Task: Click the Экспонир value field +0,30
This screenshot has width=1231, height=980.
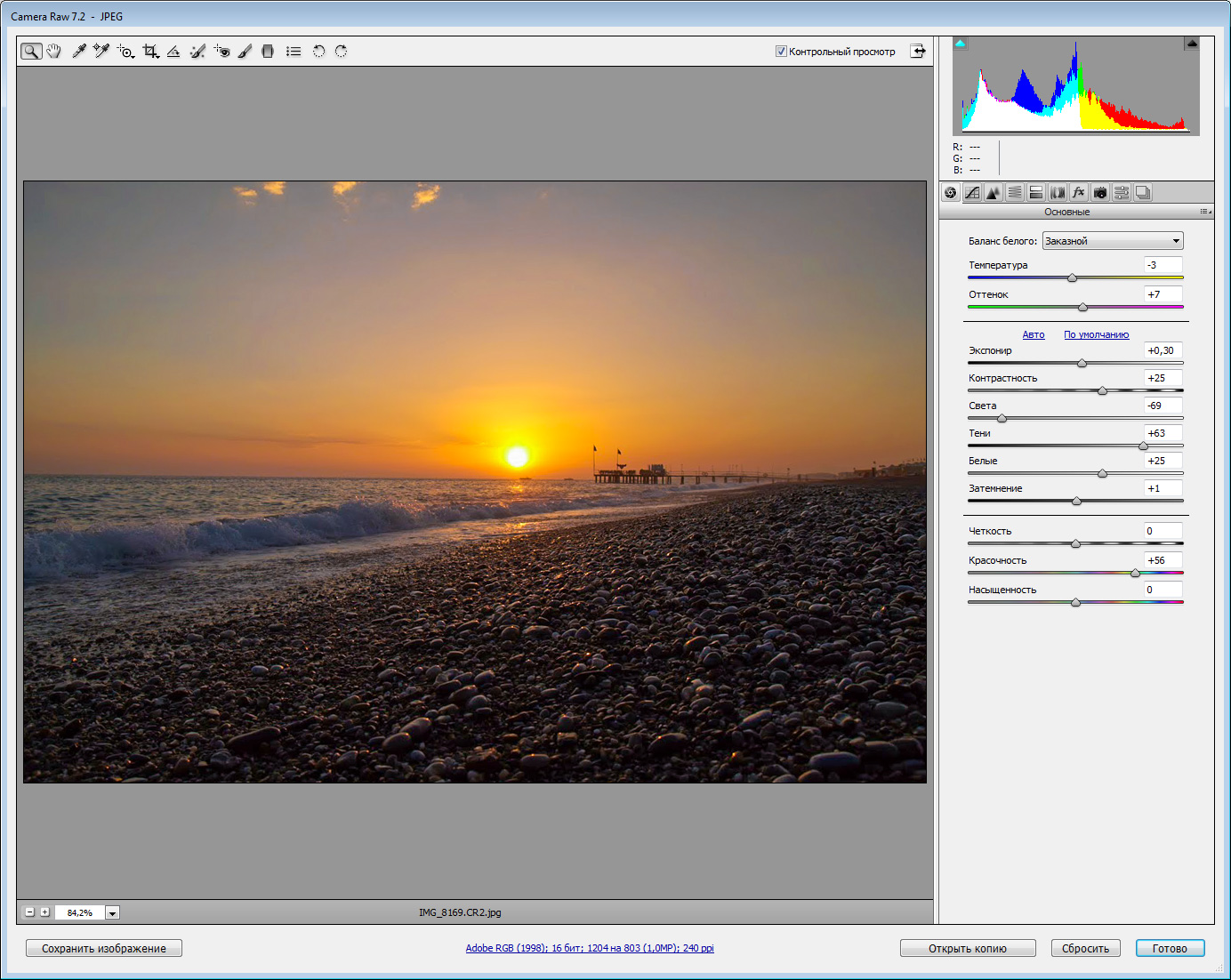Action: point(1163,350)
